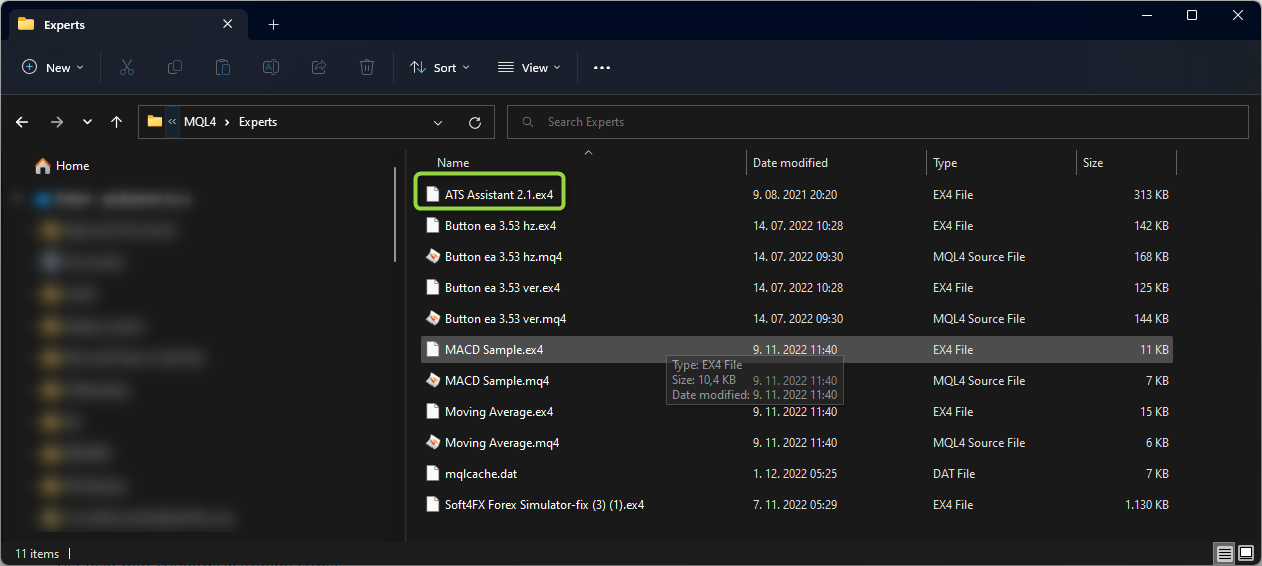Switch to details view layout

1224,553
